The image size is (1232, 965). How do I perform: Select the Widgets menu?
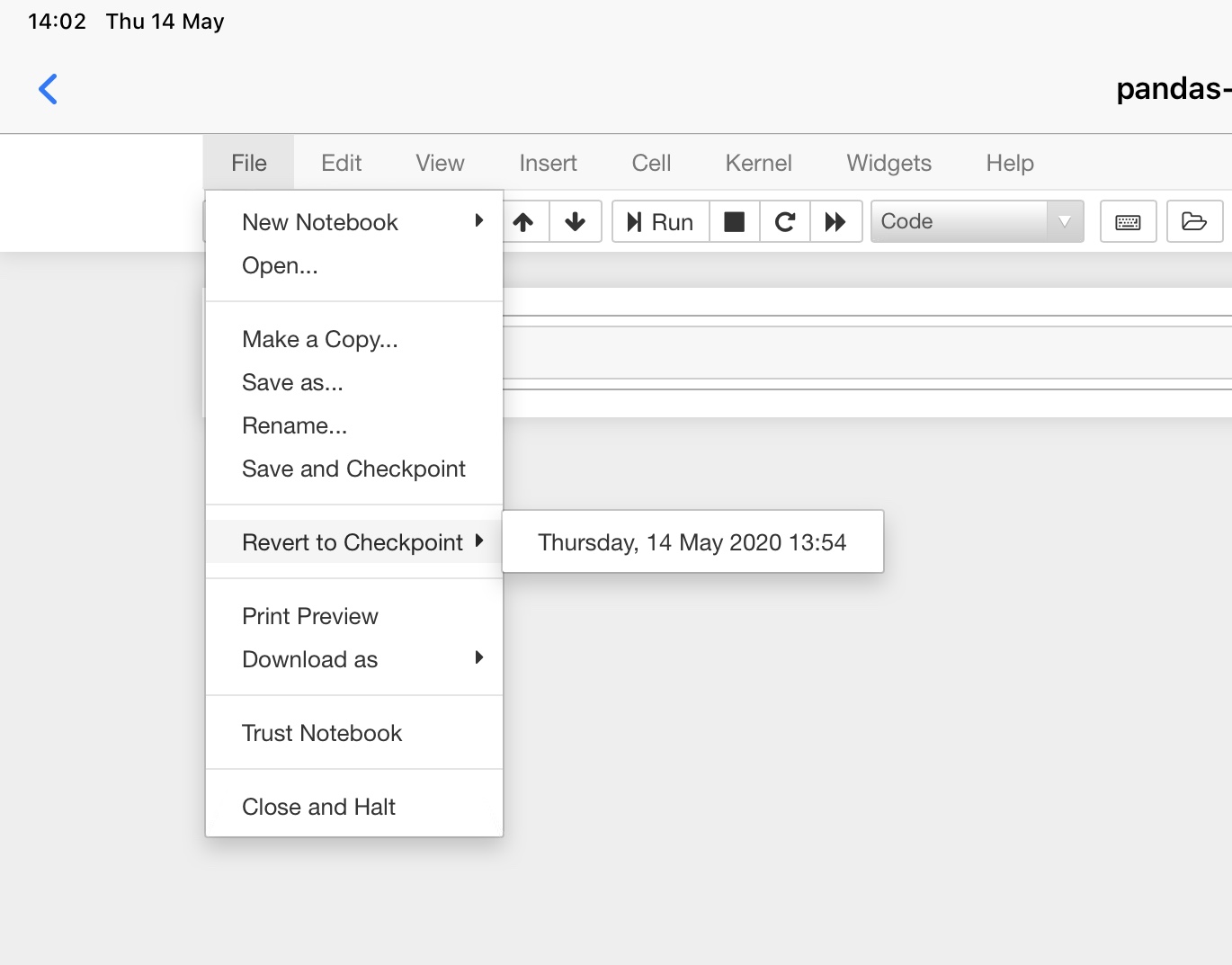click(x=888, y=163)
